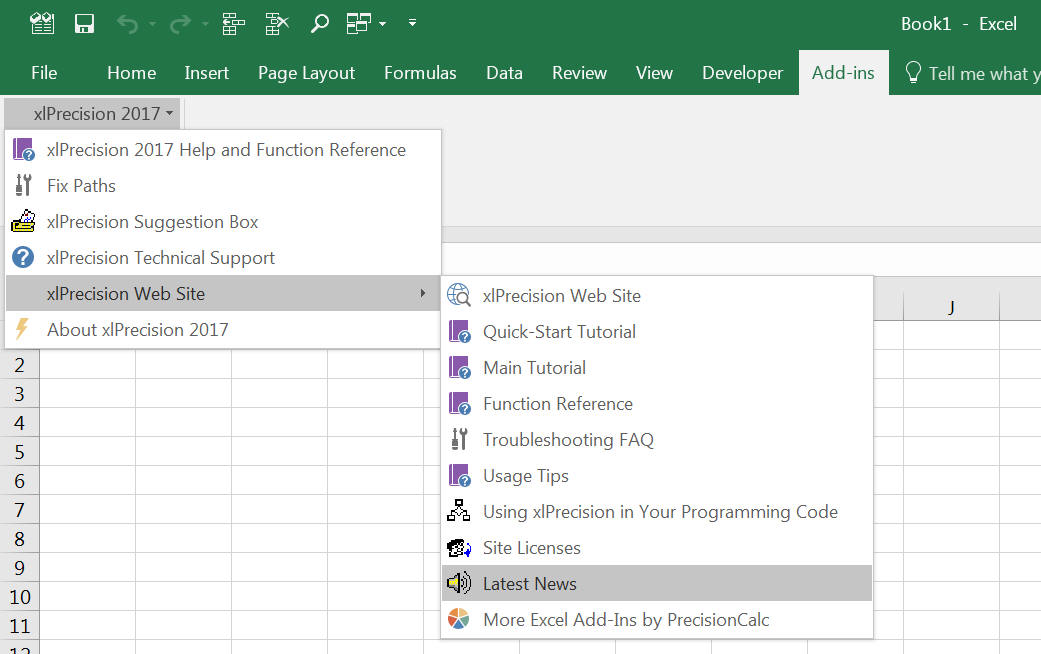Screen dimensions: 1041x654
Task: Go to the Formulas tab
Action: coord(420,72)
